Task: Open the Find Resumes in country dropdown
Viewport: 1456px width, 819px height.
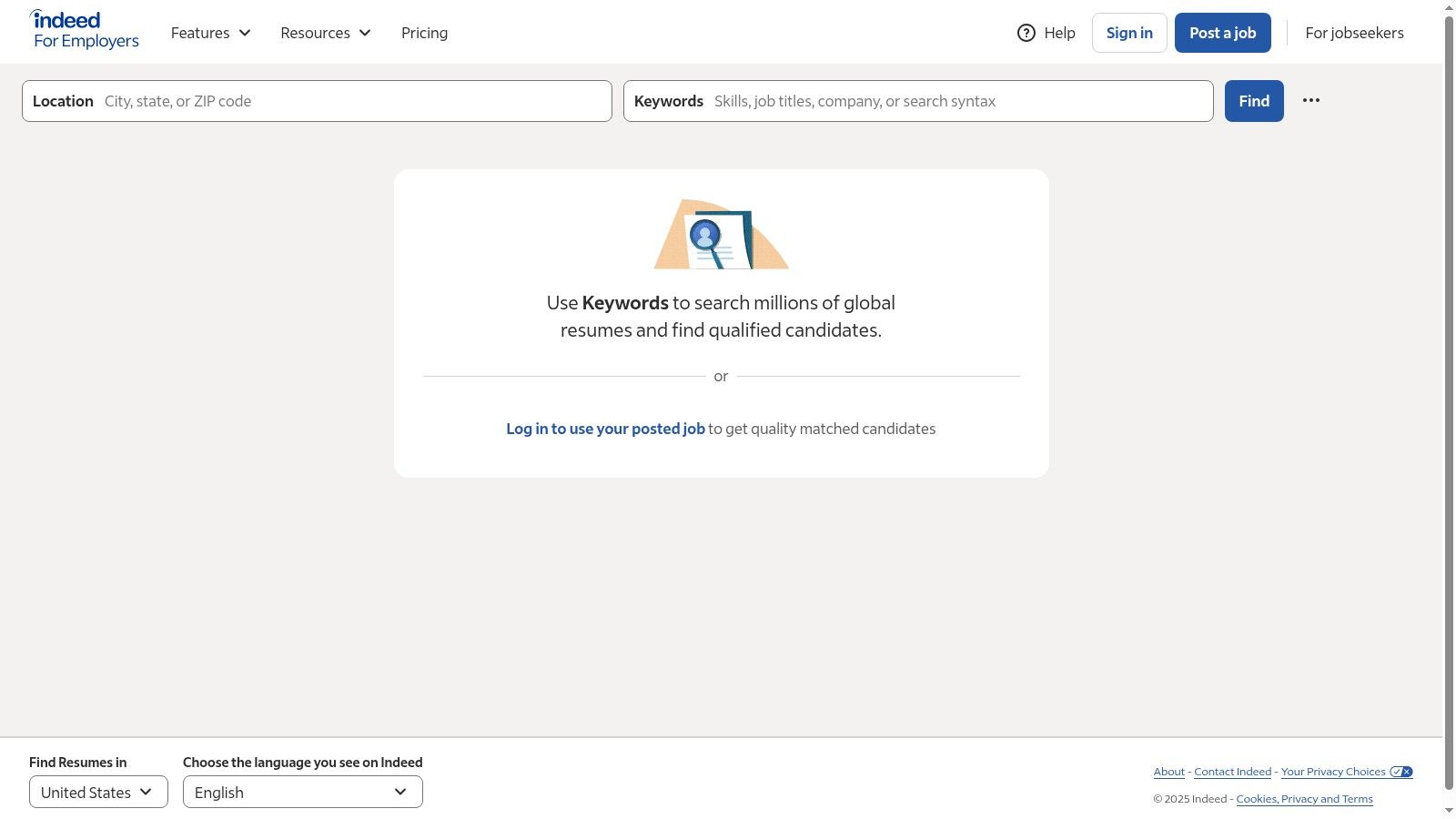Action: pyautogui.click(x=98, y=792)
